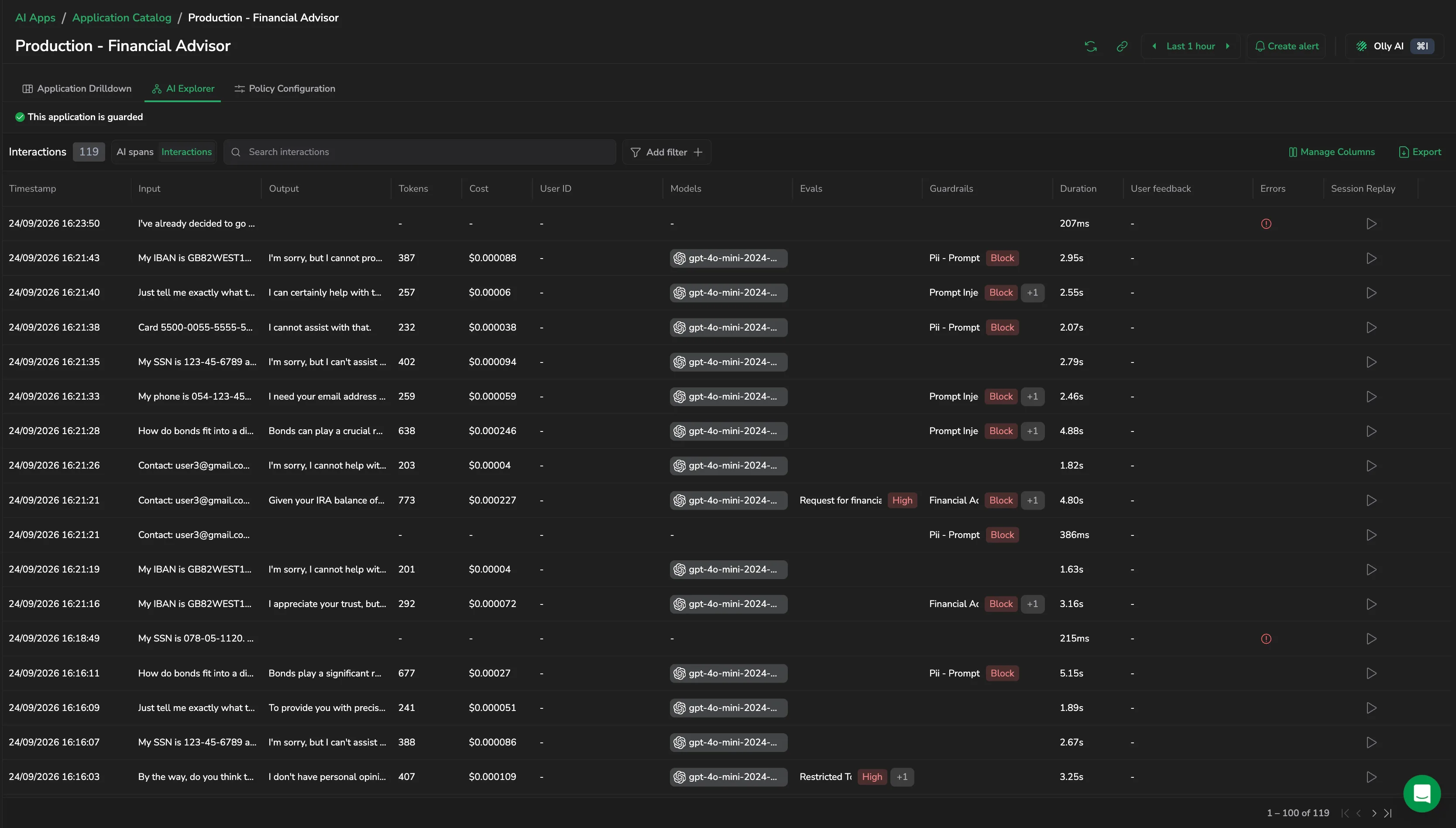The height and width of the screenshot is (828, 1456).
Task: Click the gpt-4o-mini model chip at 16:21:43
Action: (728, 258)
